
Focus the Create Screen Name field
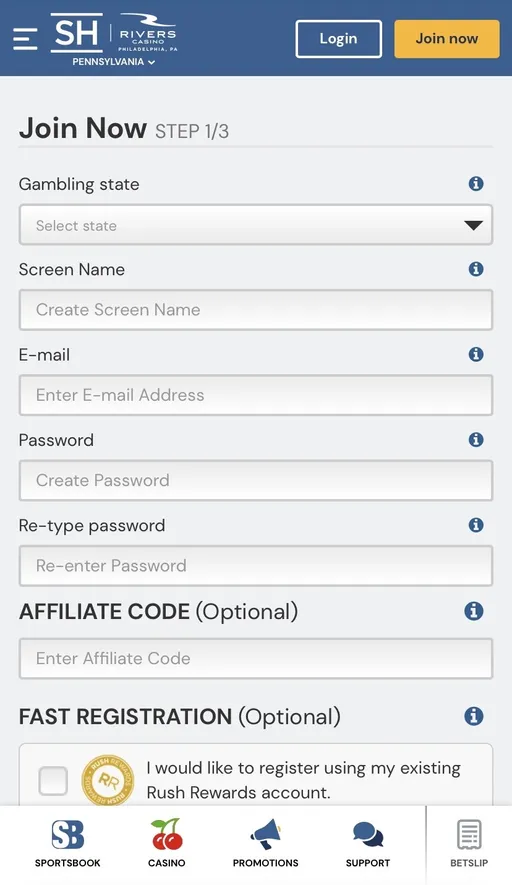coord(256,310)
